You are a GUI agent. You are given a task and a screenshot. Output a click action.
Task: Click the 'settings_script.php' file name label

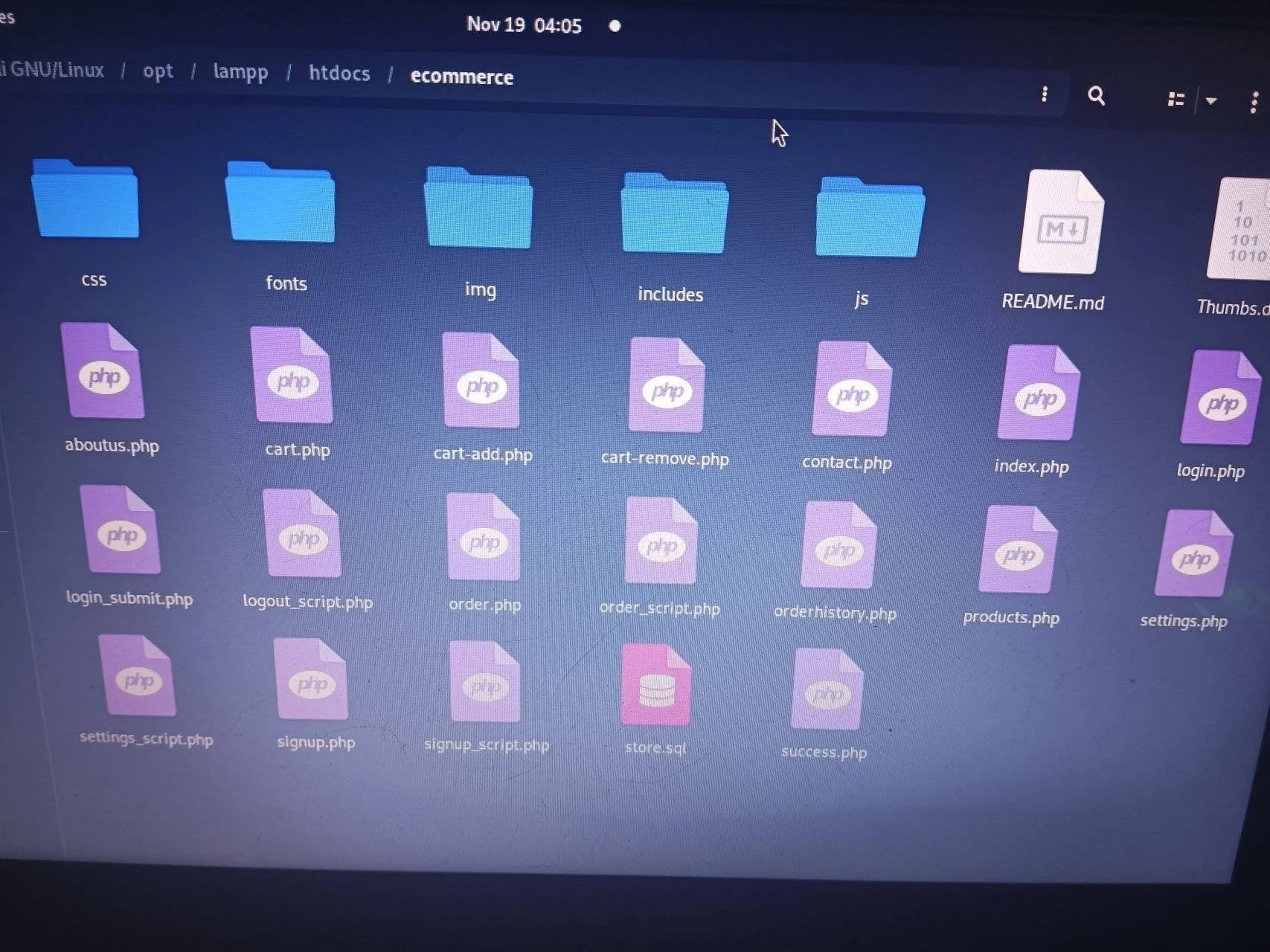click(x=147, y=739)
